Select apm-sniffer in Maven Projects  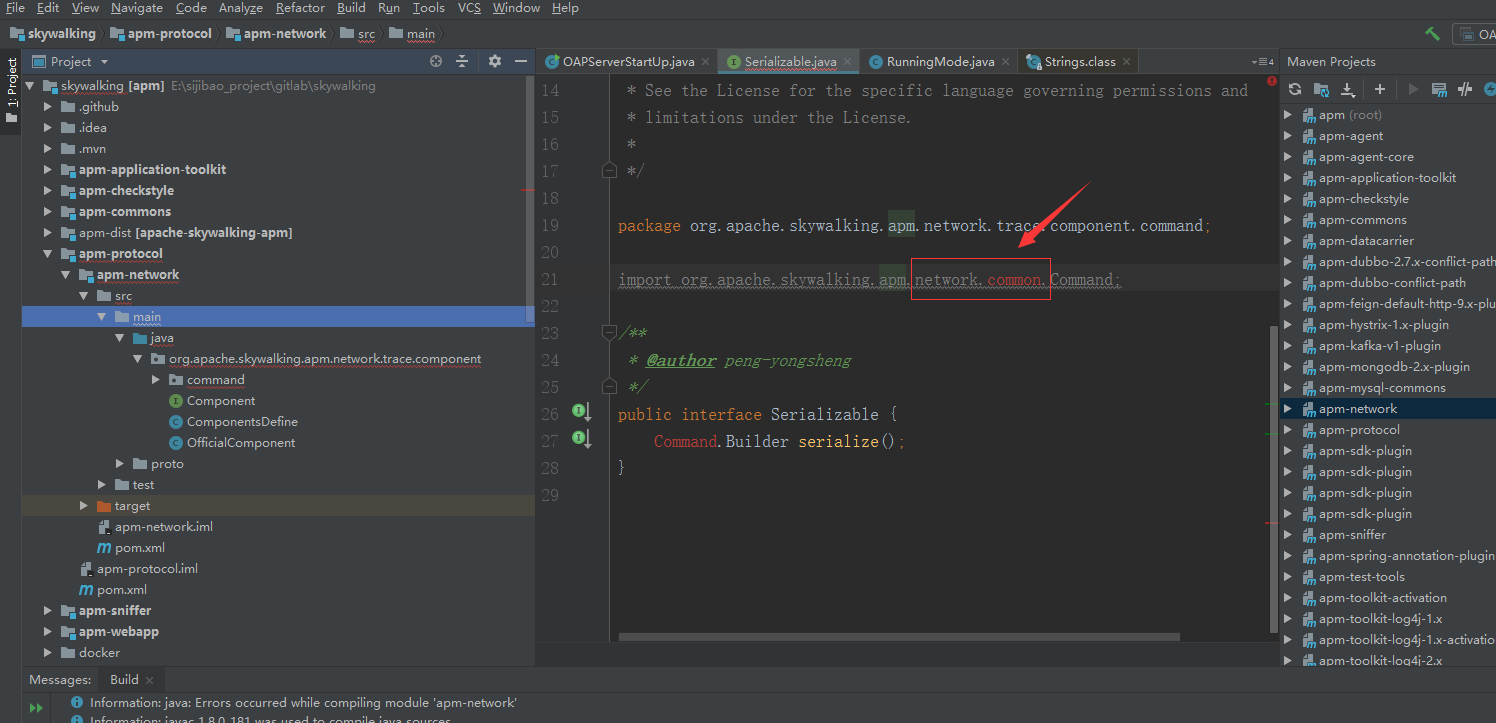coord(1352,534)
